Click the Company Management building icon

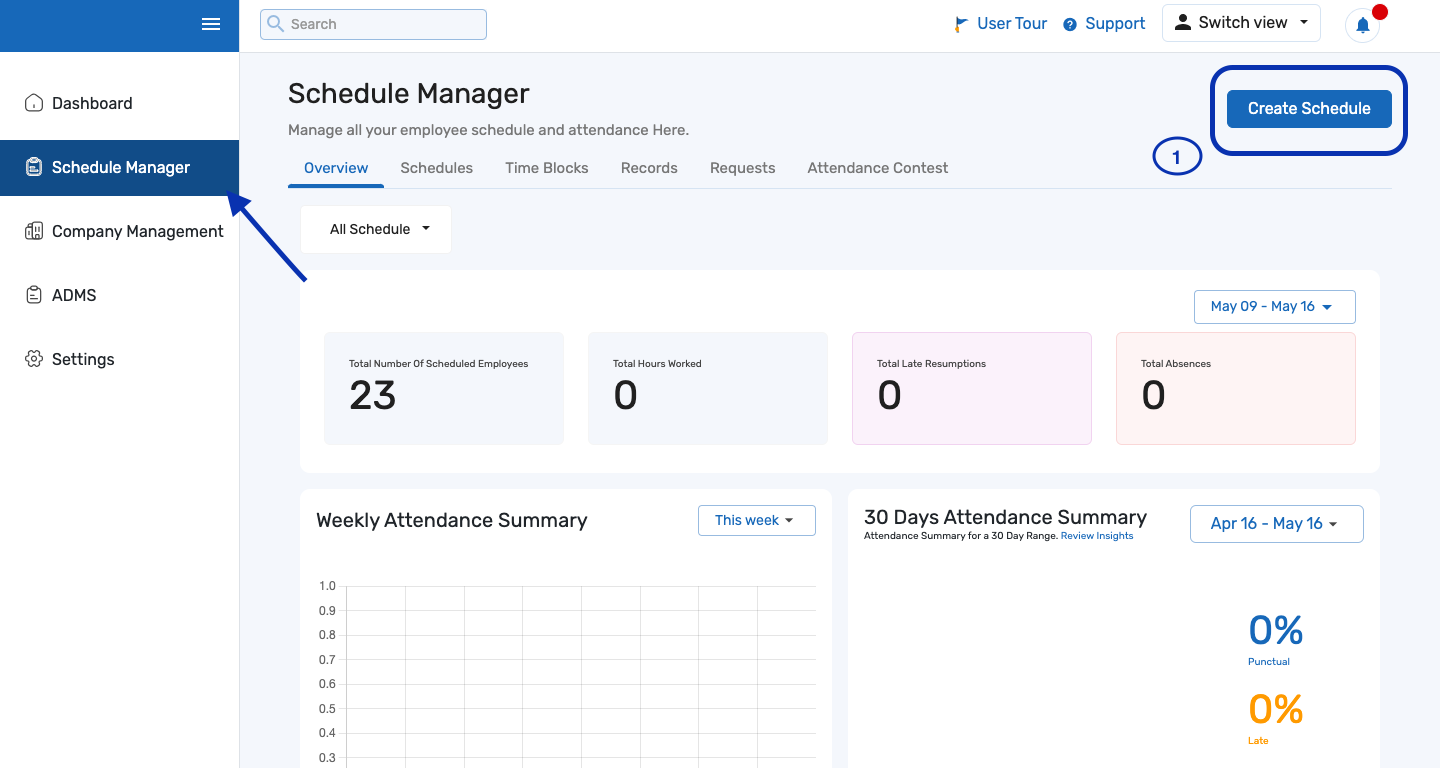[x=34, y=231]
